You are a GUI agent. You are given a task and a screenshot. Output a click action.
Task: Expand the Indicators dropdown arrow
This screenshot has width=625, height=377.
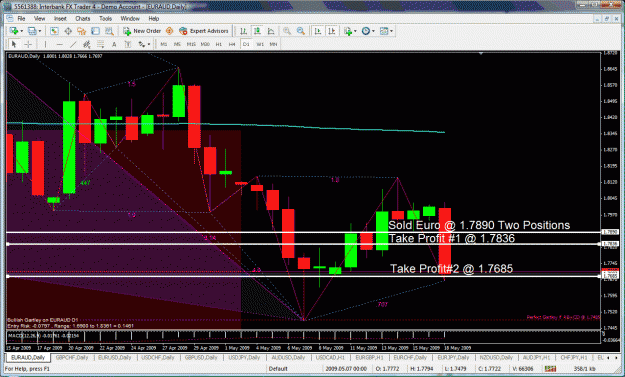[x=355, y=31]
